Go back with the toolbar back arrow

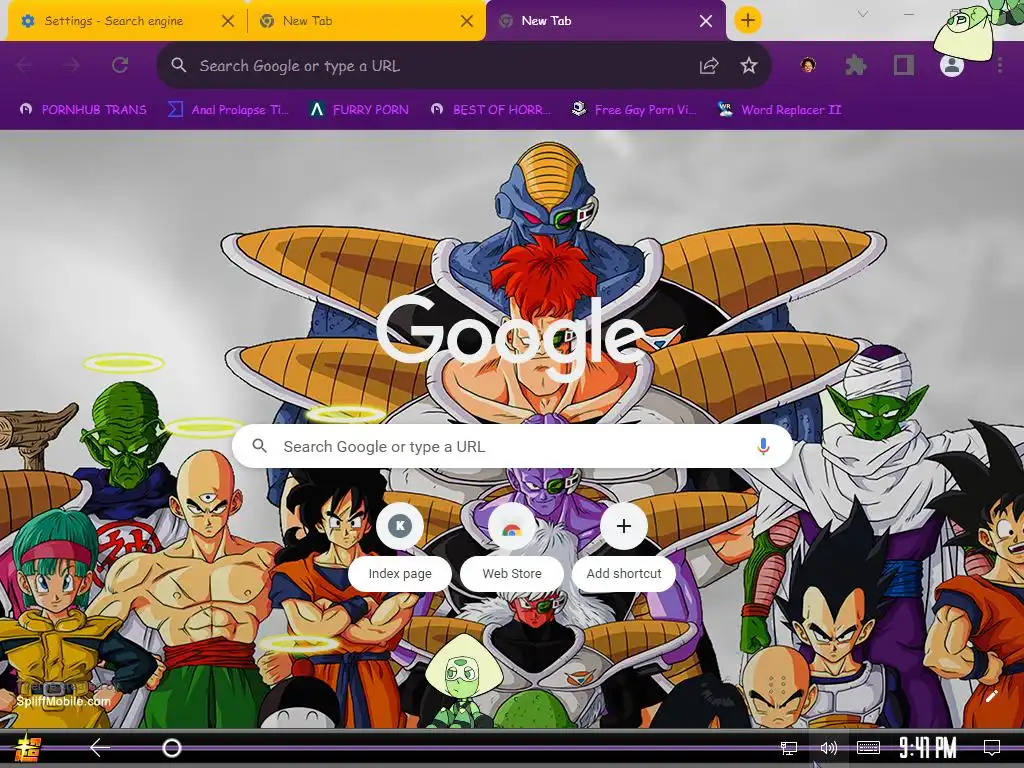(25, 65)
